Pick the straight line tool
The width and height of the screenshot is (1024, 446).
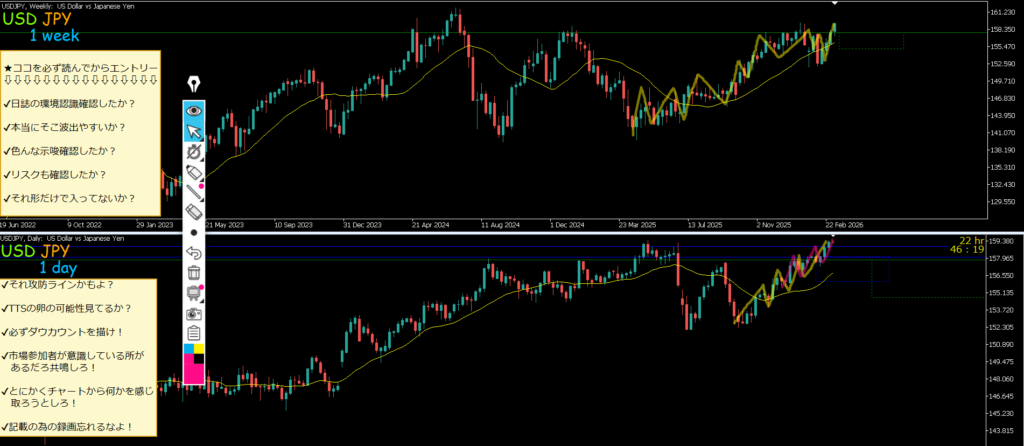pos(194,193)
